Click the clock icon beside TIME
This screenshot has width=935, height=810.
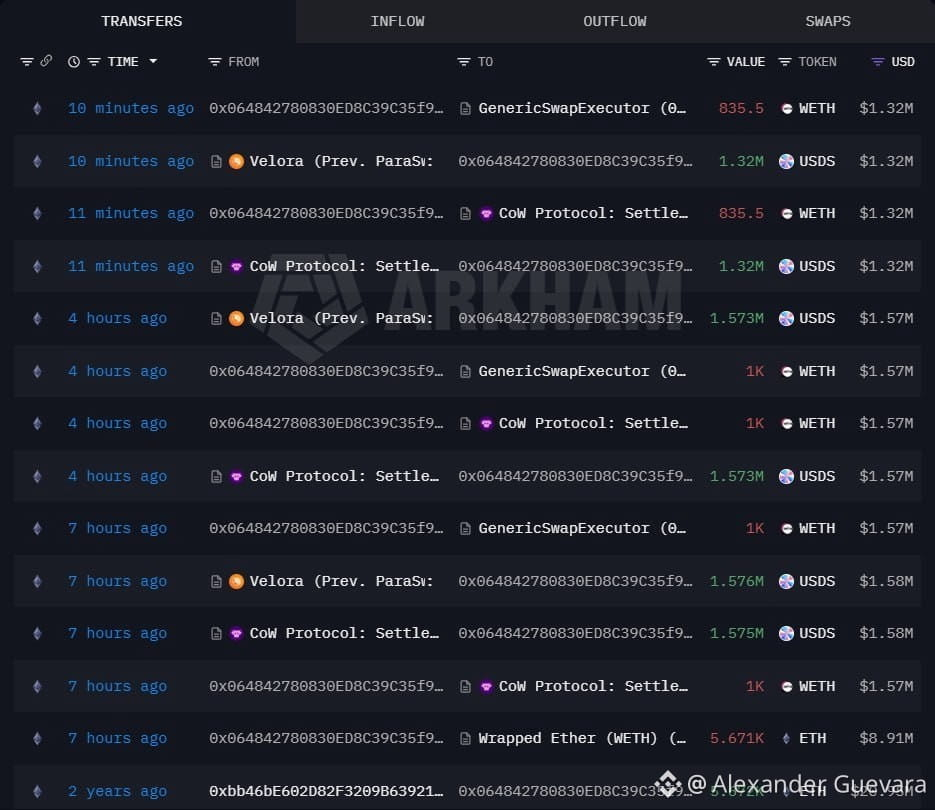73,62
